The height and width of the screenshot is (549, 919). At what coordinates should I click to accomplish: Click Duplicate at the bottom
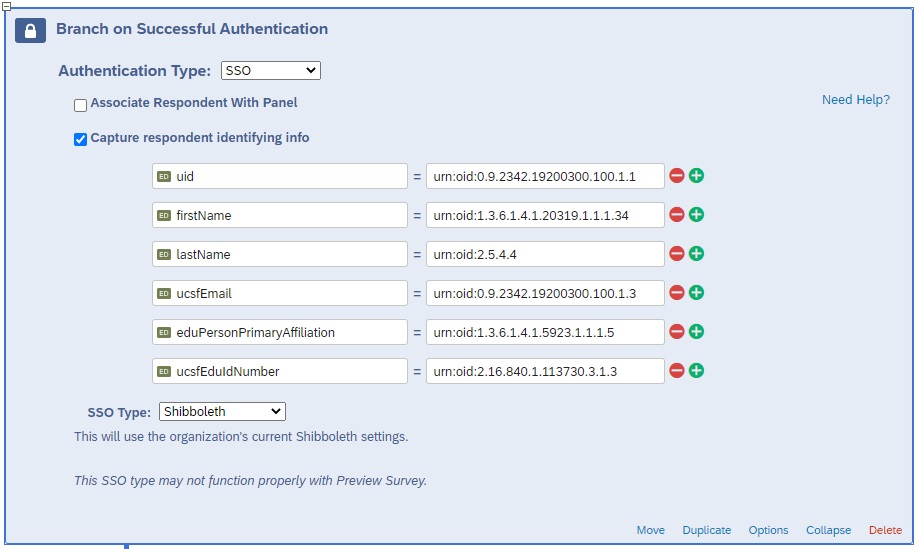point(706,530)
